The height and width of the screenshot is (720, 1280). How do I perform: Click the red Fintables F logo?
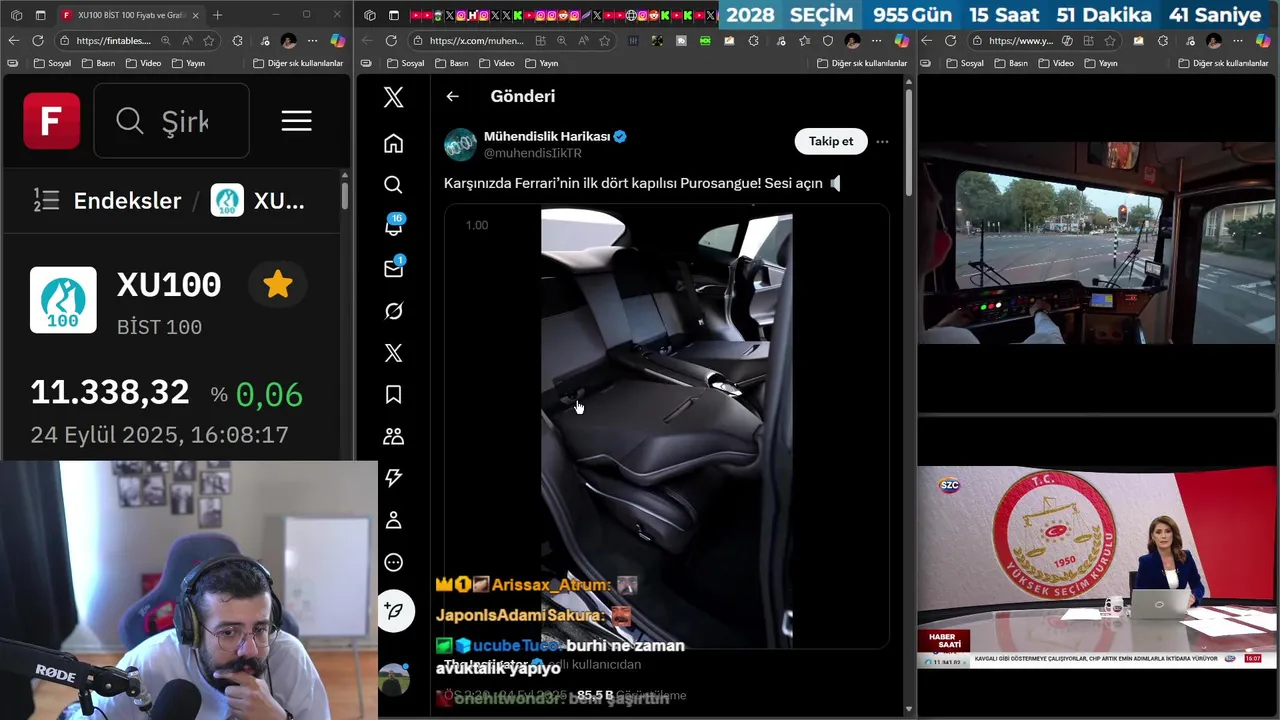(x=52, y=121)
